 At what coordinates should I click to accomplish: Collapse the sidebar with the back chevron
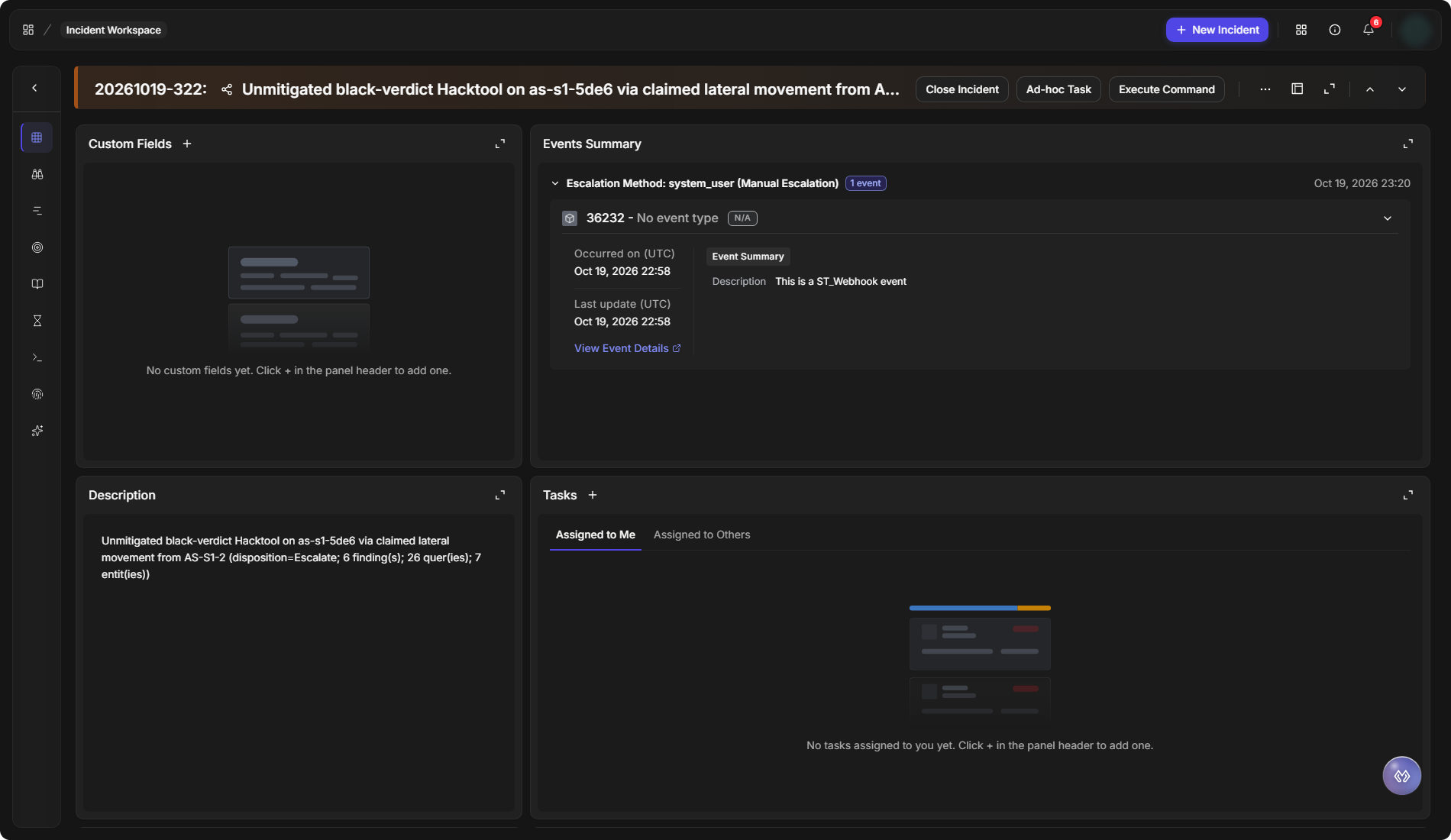[x=34, y=88]
